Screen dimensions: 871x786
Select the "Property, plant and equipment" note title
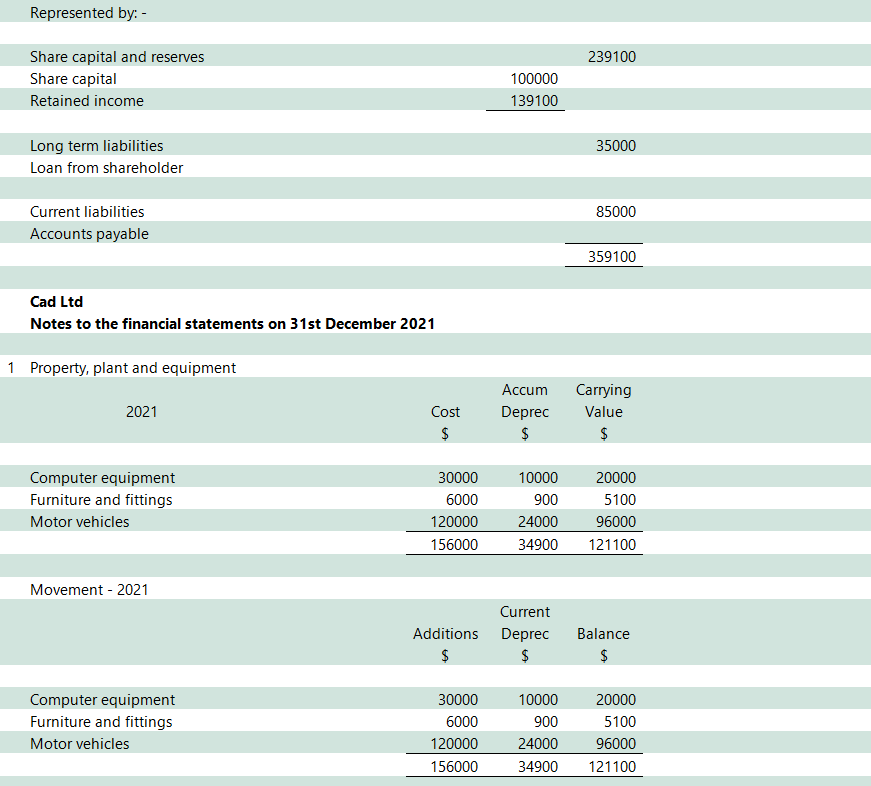tap(133, 368)
